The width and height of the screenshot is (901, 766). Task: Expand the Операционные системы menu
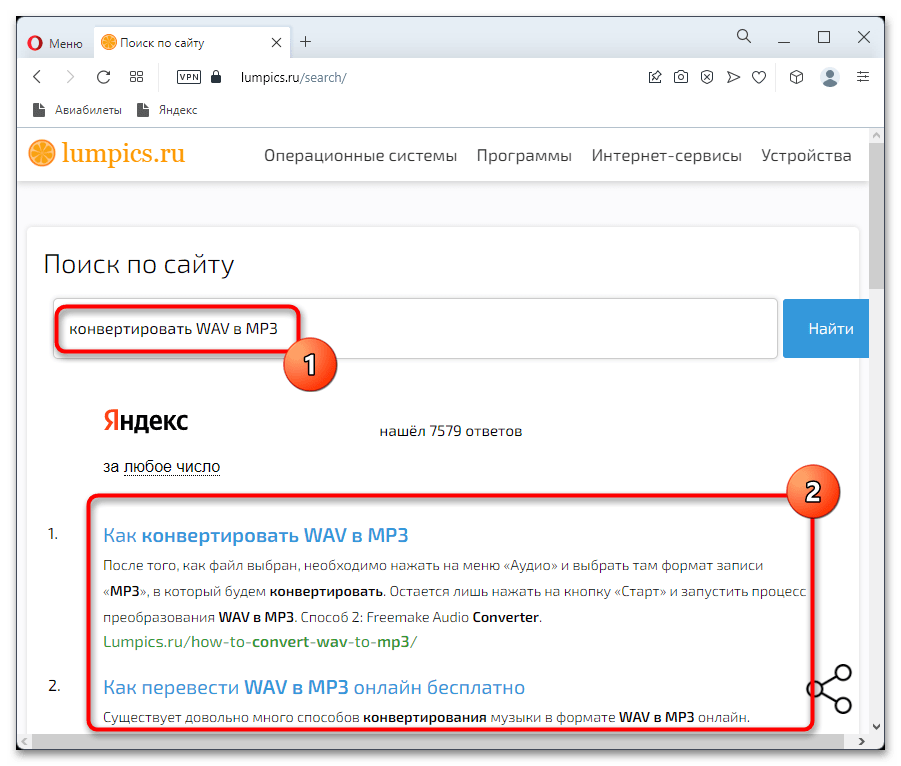coord(360,155)
